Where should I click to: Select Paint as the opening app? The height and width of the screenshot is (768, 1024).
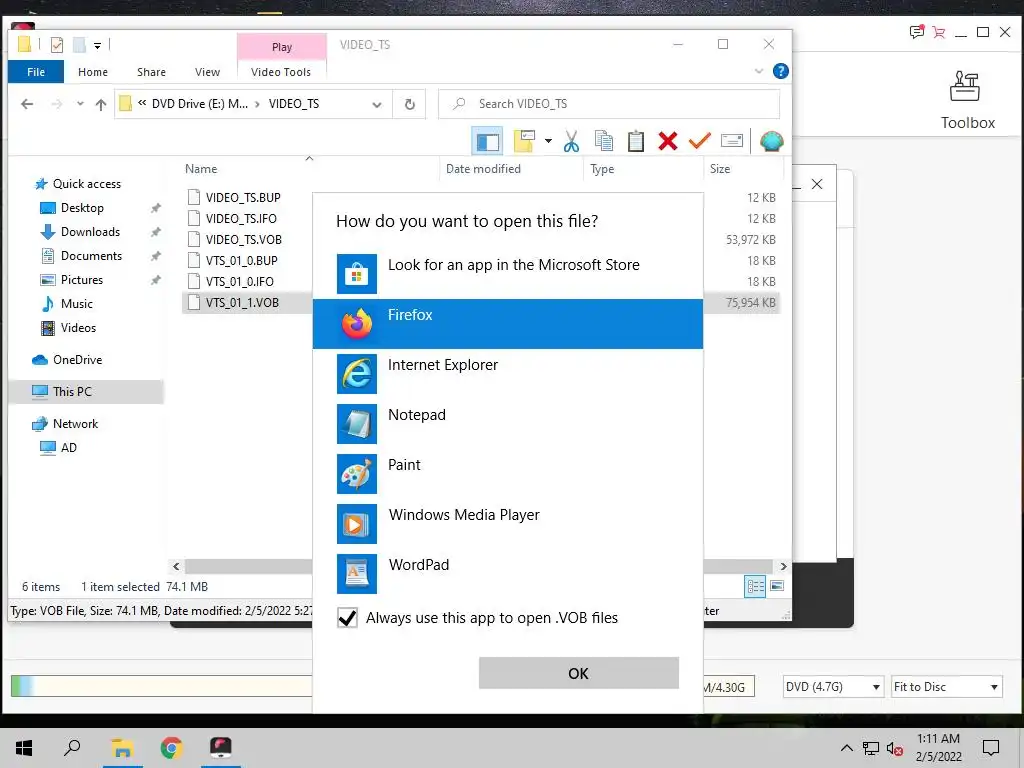pyautogui.click(x=507, y=474)
